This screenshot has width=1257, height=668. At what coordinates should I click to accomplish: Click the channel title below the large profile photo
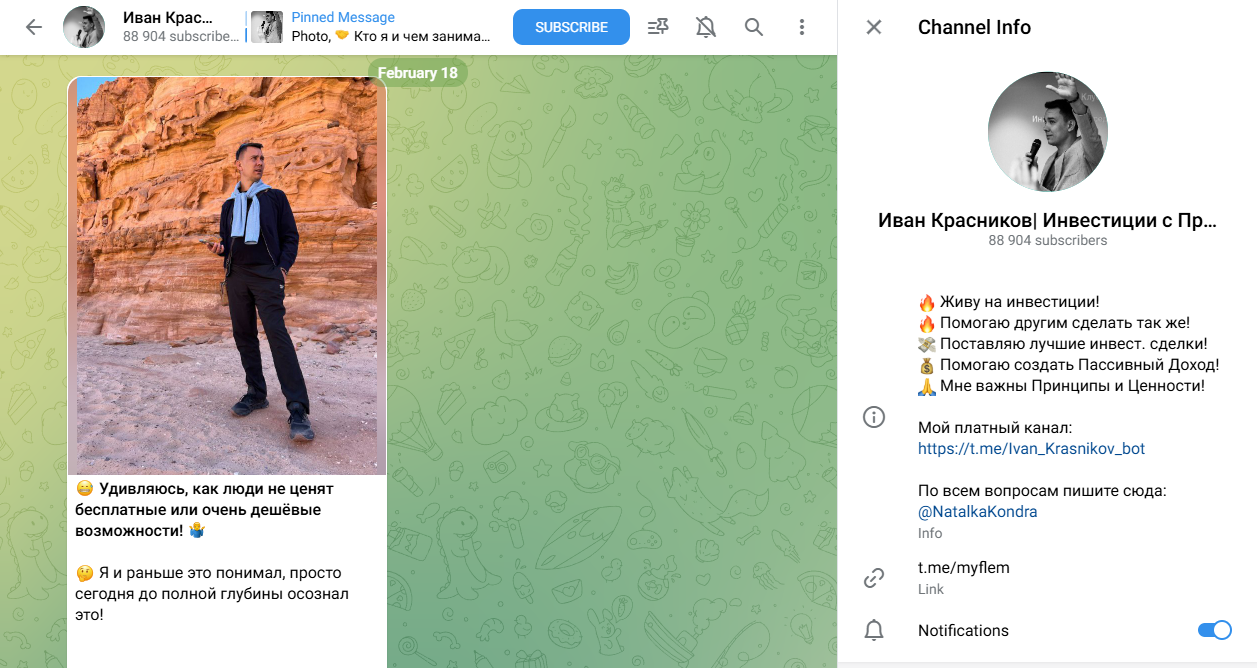1048,220
